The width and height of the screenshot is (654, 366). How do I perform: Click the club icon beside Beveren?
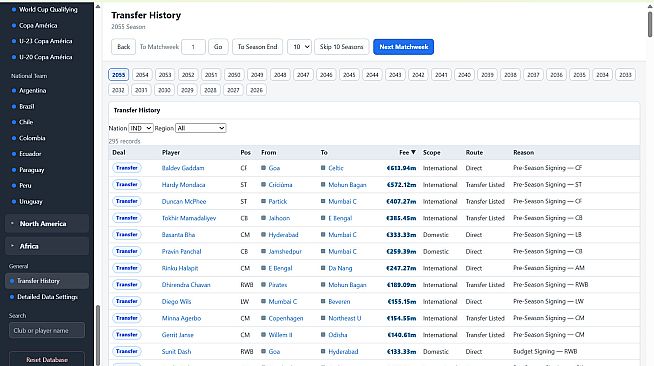tap(323, 301)
